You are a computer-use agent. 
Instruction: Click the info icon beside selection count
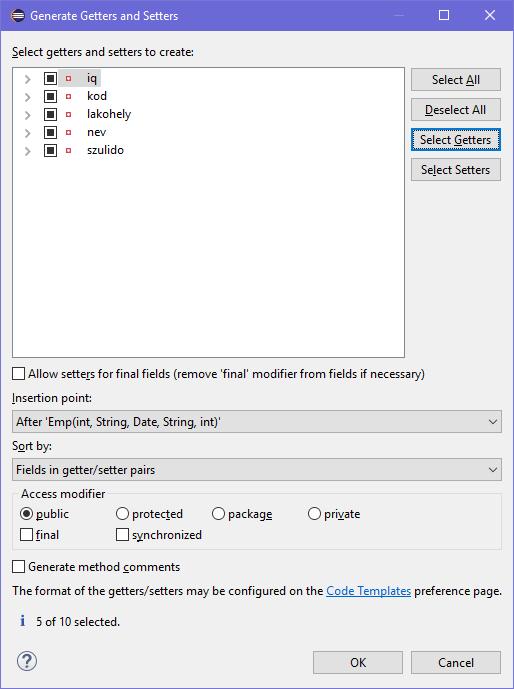[22, 621]
